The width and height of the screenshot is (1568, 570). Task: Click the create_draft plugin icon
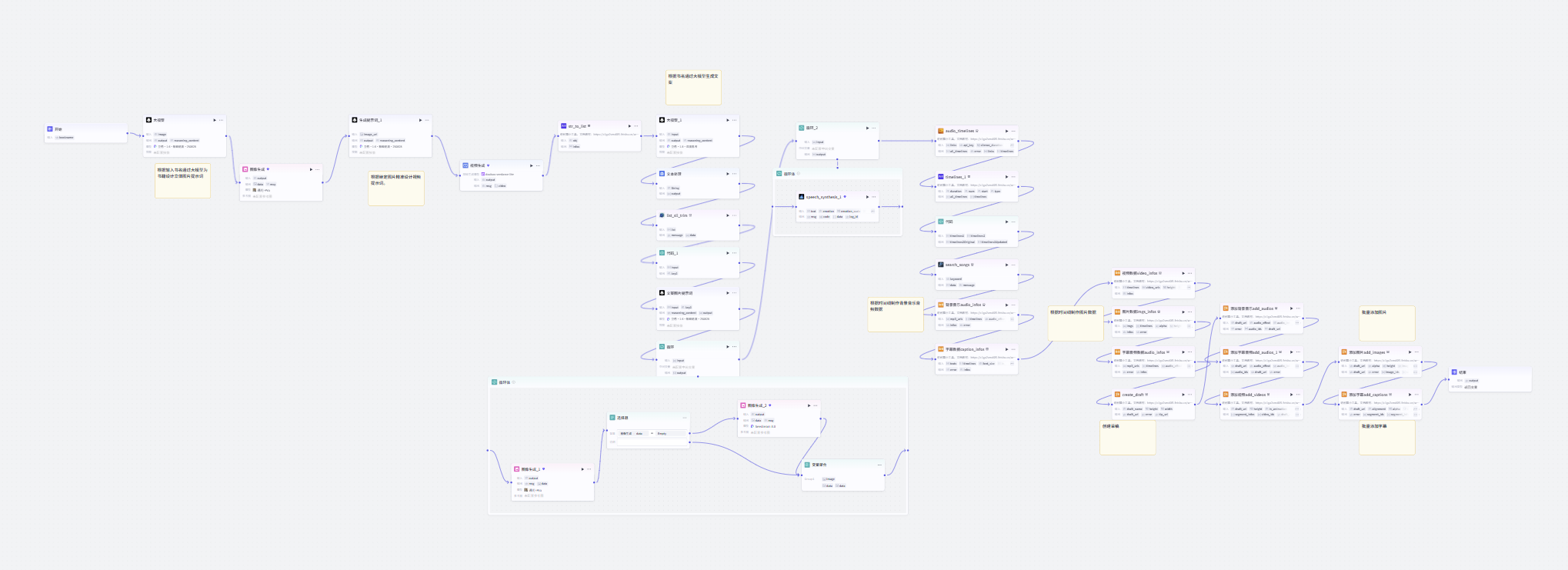(x=1117, y=395)
